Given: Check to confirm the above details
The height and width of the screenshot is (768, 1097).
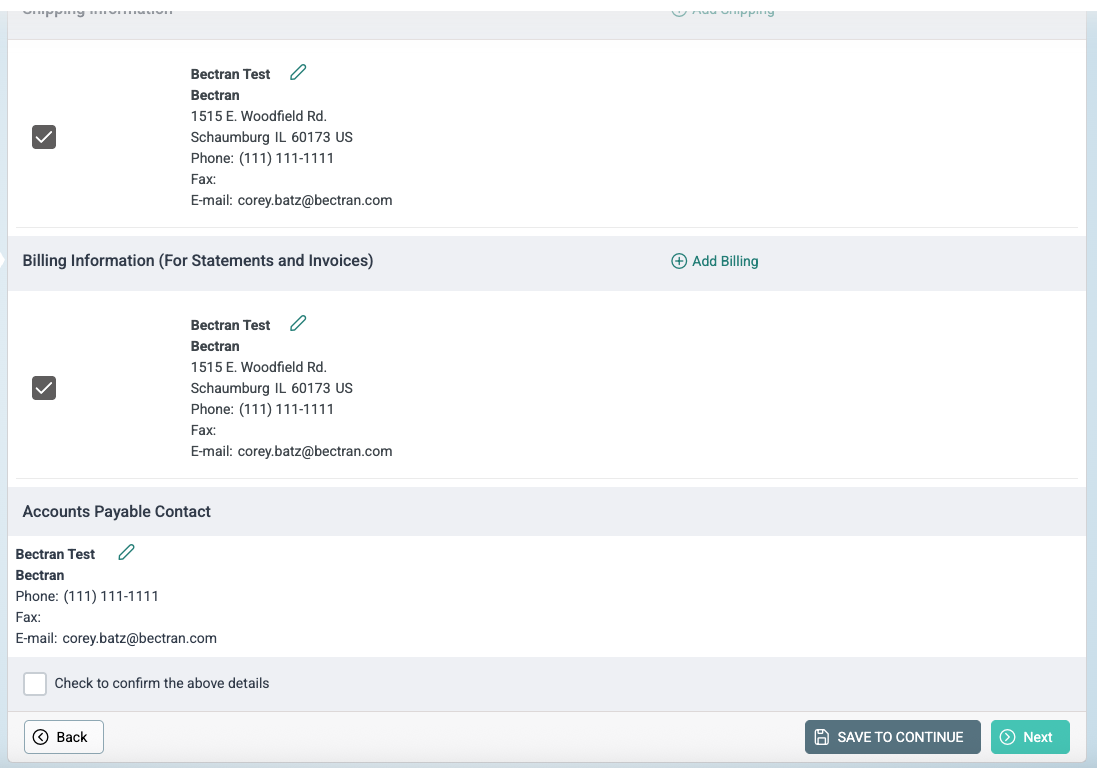Looking at the screenshot, I should tap(35, 683).
